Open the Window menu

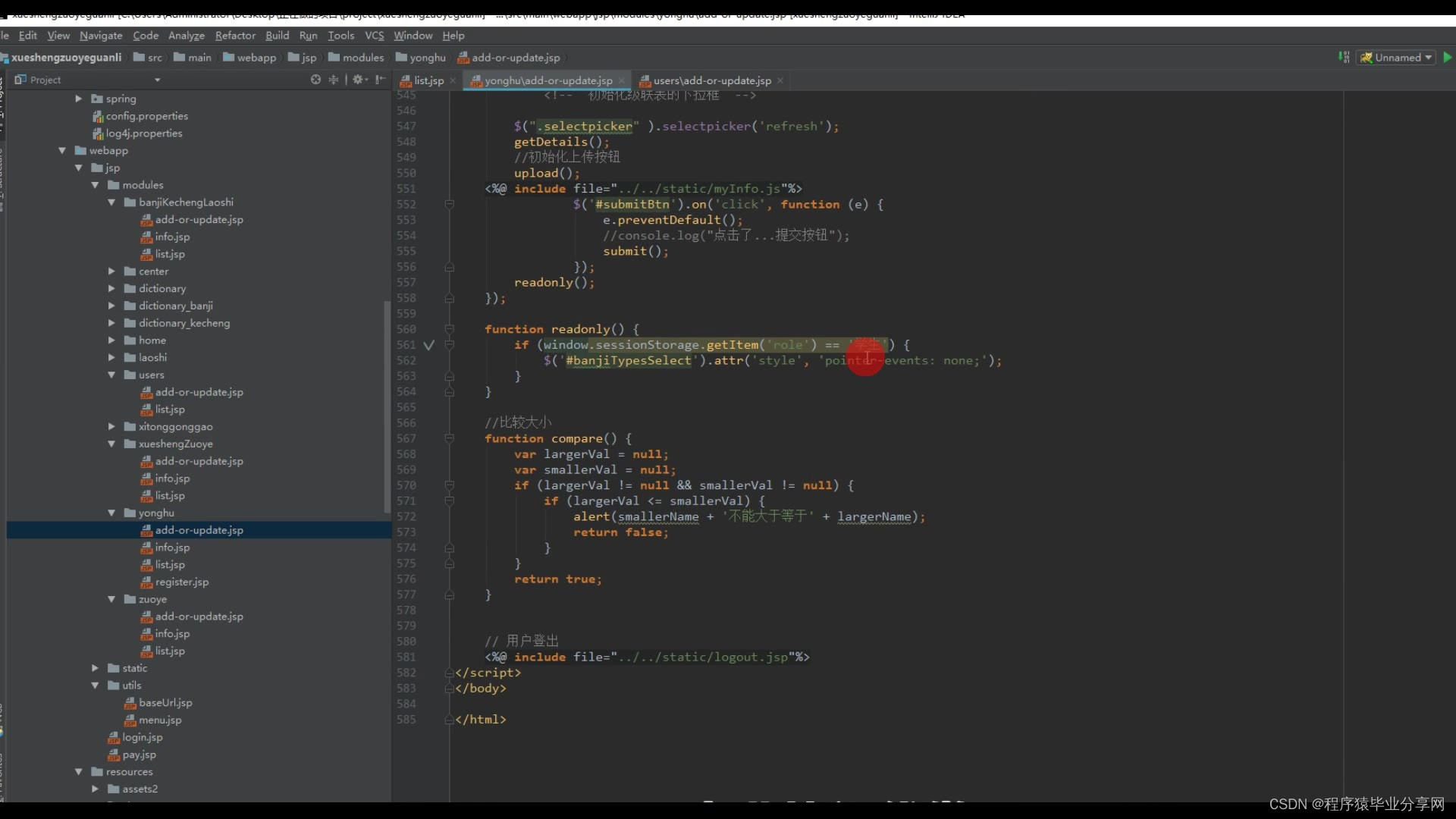click(413, 36)
